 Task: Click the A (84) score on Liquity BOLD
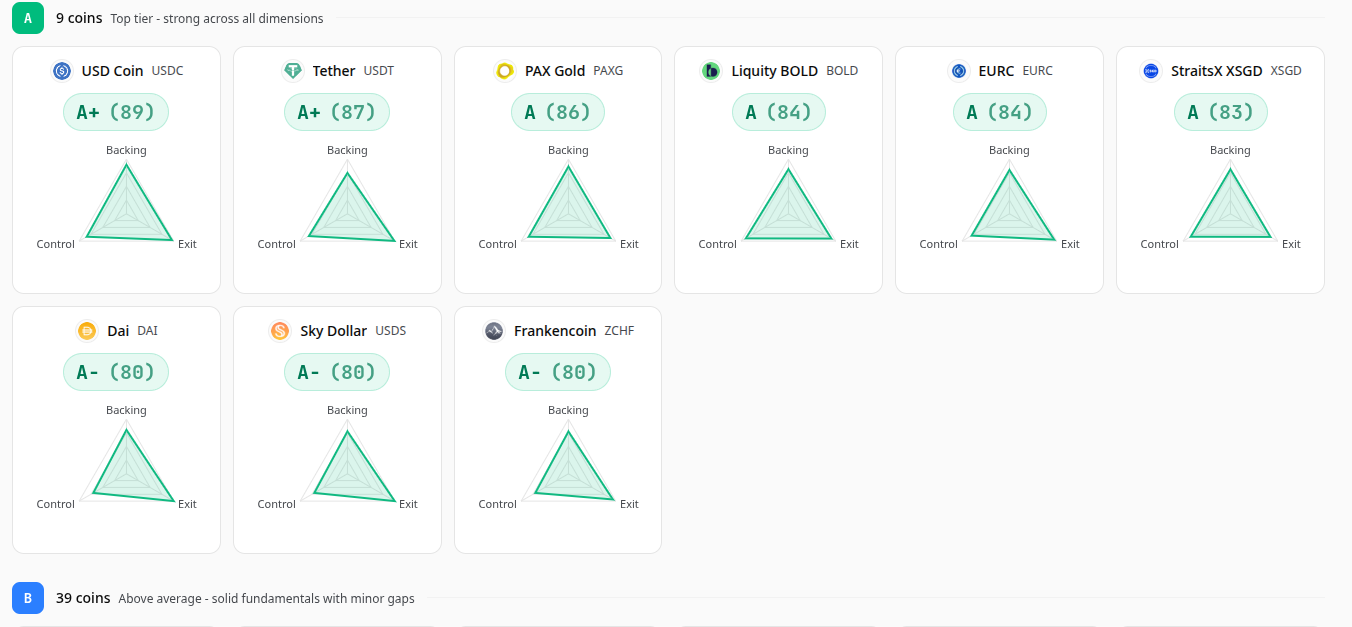[779, 112]
